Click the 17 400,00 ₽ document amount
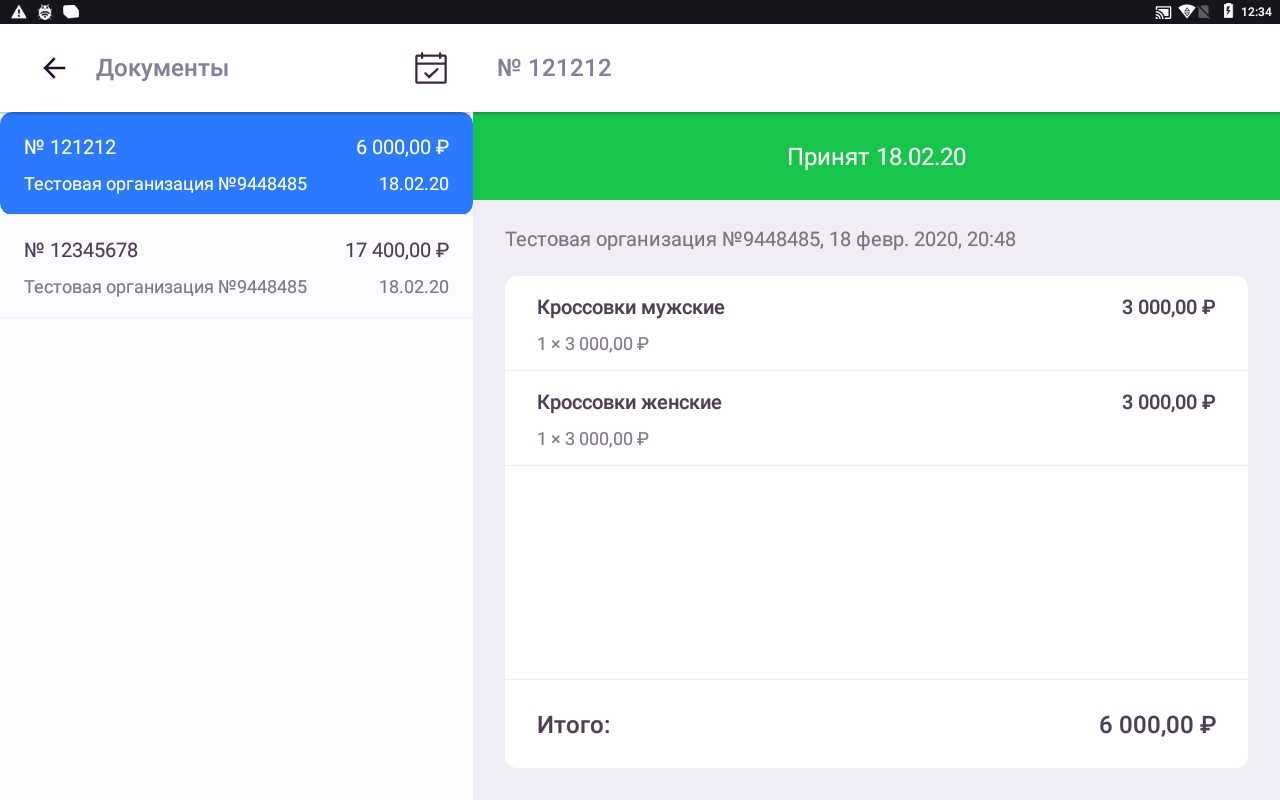Screen dimensions: 1280x800 click(x=397, y=250)
